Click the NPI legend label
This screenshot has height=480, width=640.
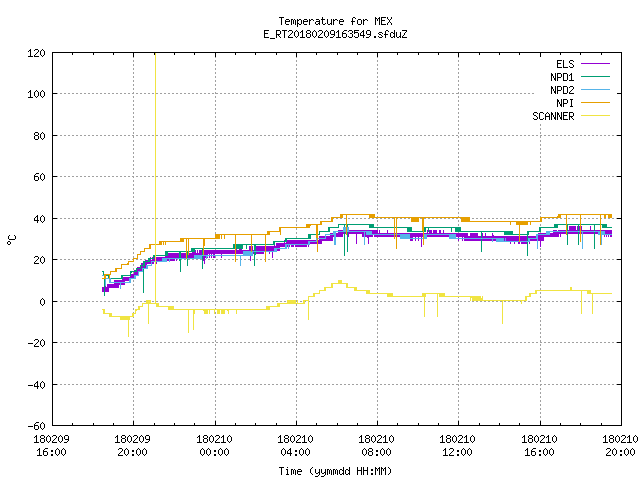coord(565,103)
